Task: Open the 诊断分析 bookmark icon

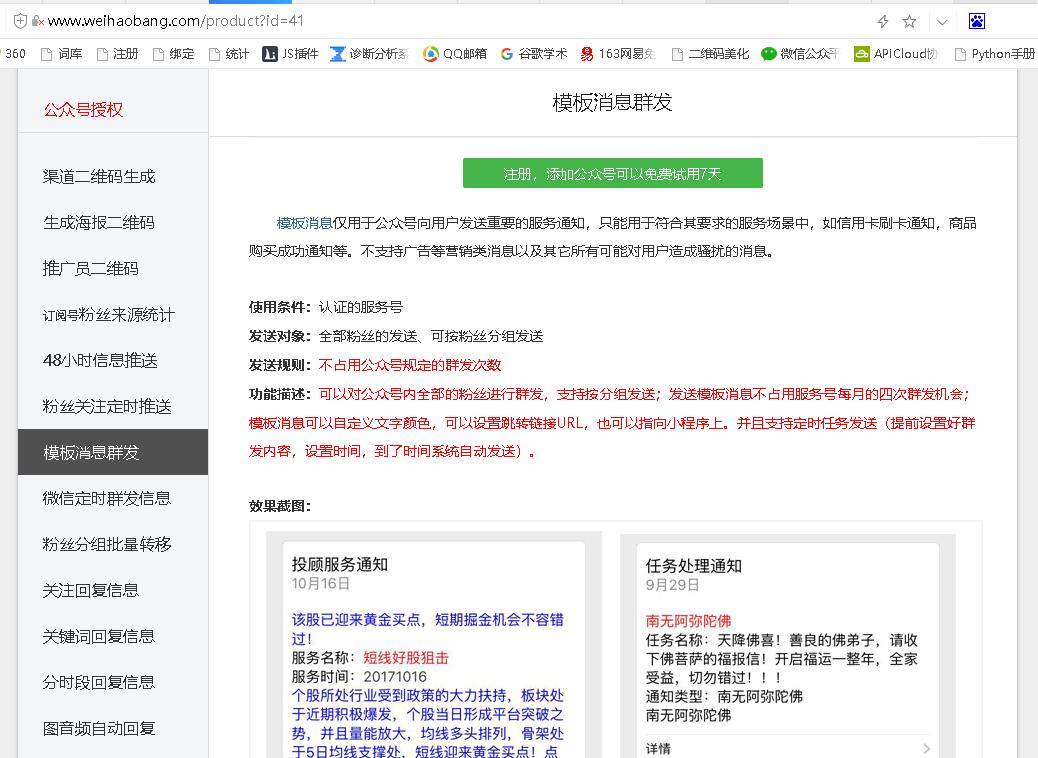Action: (338, 54)
